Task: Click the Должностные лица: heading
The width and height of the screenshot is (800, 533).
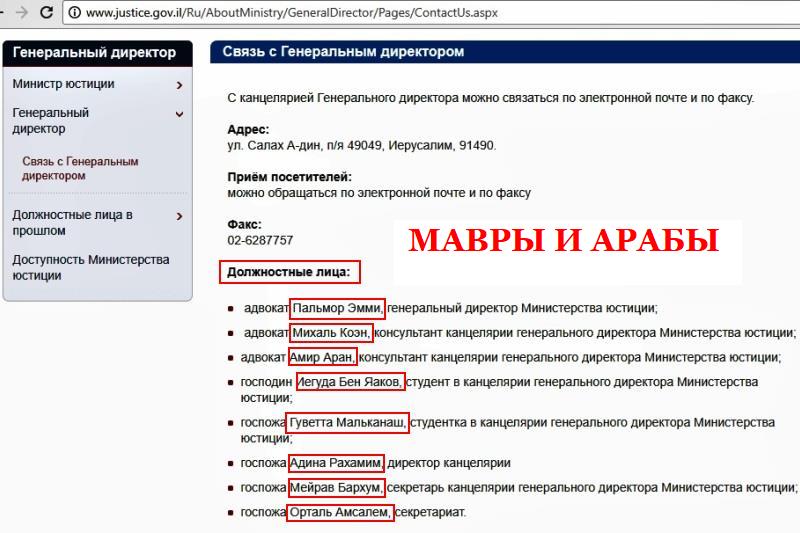Action: coord(289,272)
